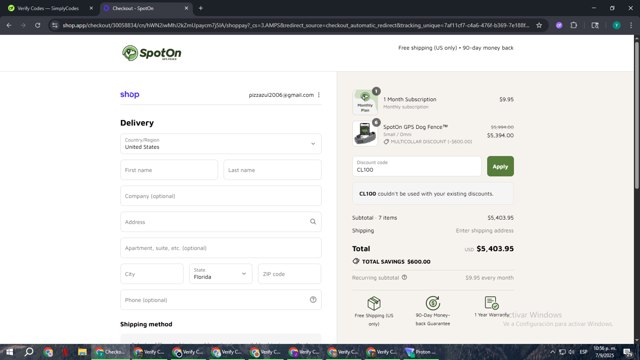Open the Windows Start menu
This screenshot has width=640, height=360.
9,352
